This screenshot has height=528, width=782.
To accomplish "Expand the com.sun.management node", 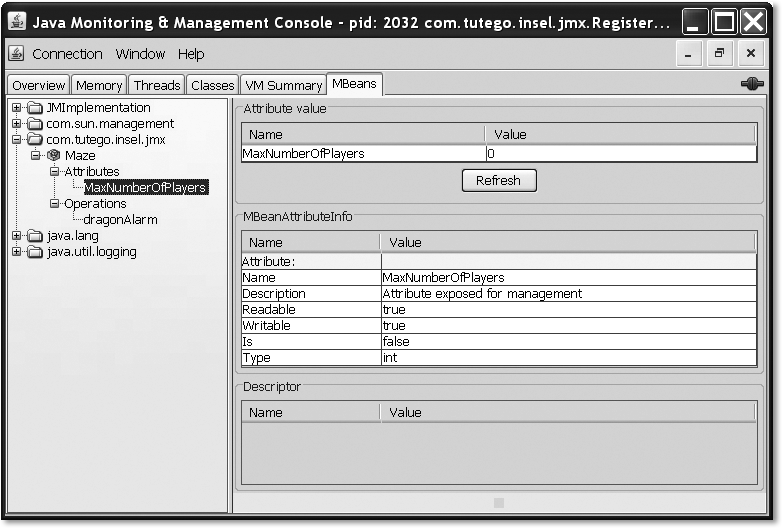I will pos(16,124).
